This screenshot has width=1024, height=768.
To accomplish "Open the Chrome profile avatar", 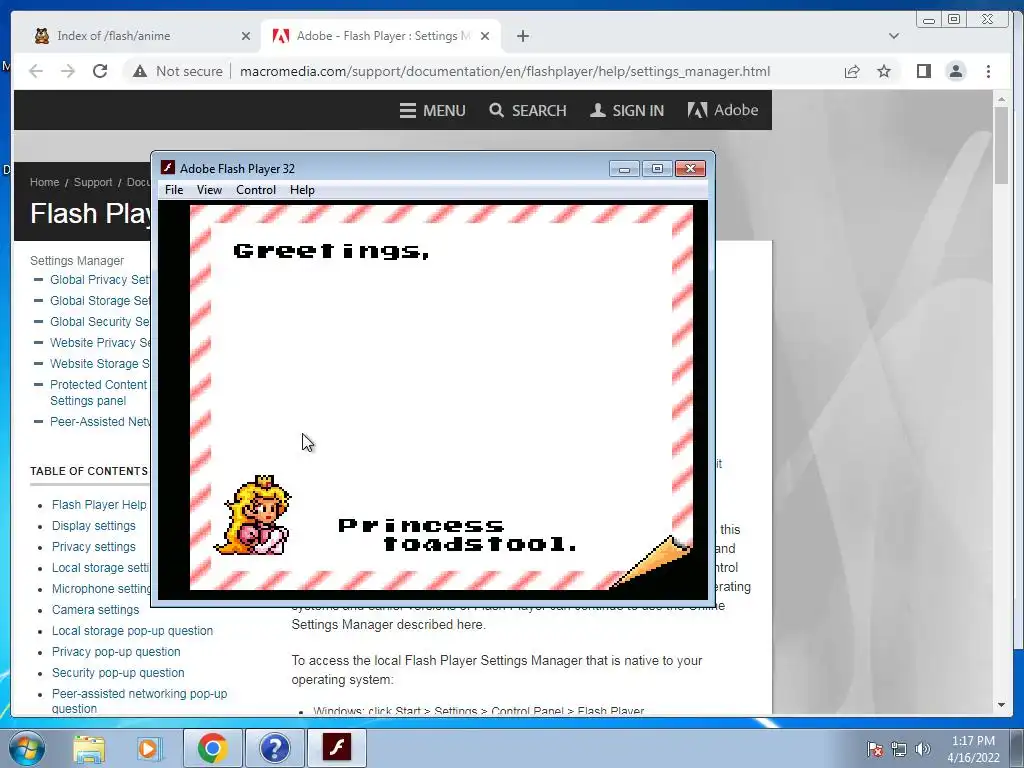I will pyautogui.click(x=955, y=71).
